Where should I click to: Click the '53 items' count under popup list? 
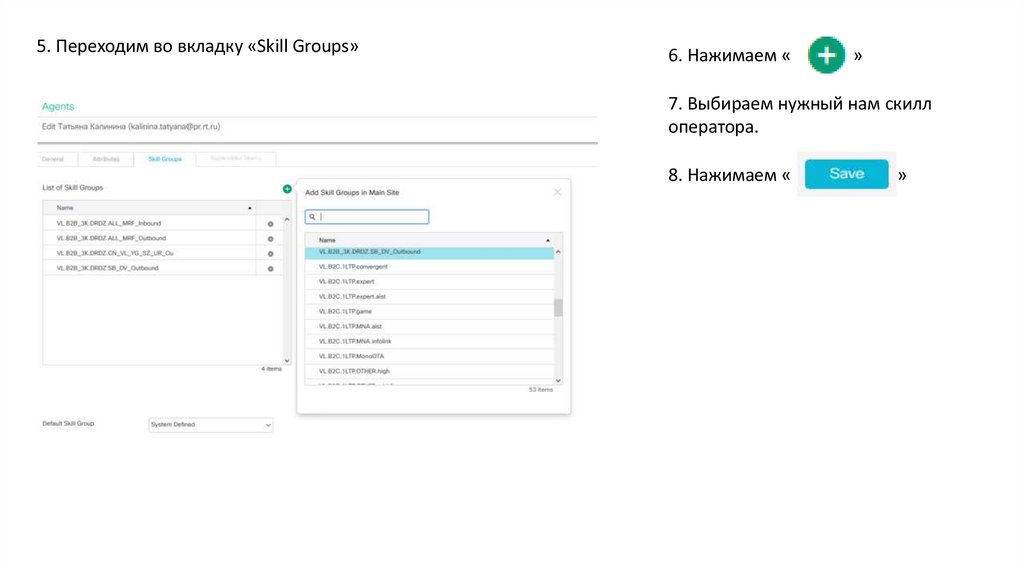tap(541, 390)
